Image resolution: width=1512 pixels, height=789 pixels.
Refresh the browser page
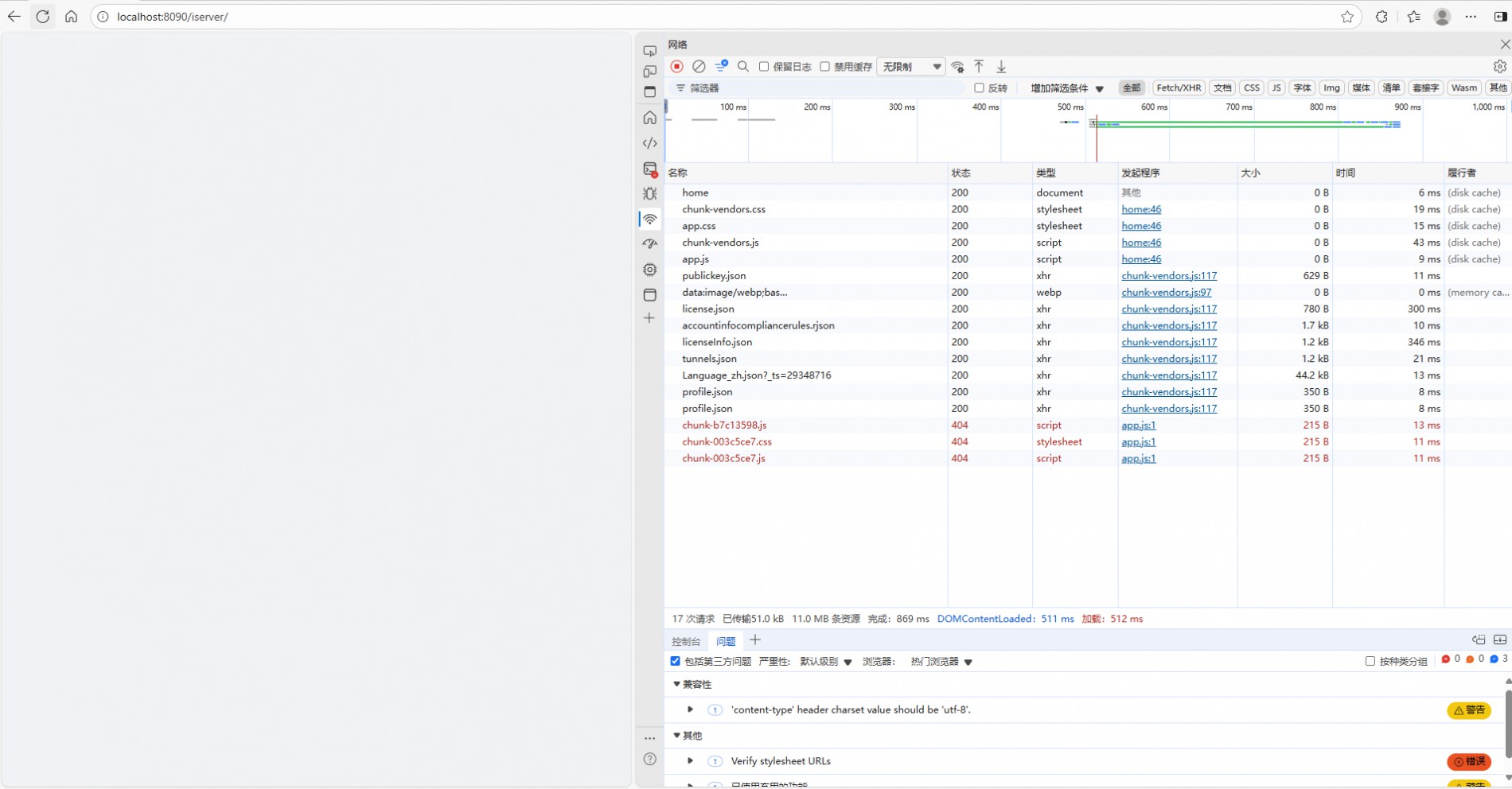43,17
